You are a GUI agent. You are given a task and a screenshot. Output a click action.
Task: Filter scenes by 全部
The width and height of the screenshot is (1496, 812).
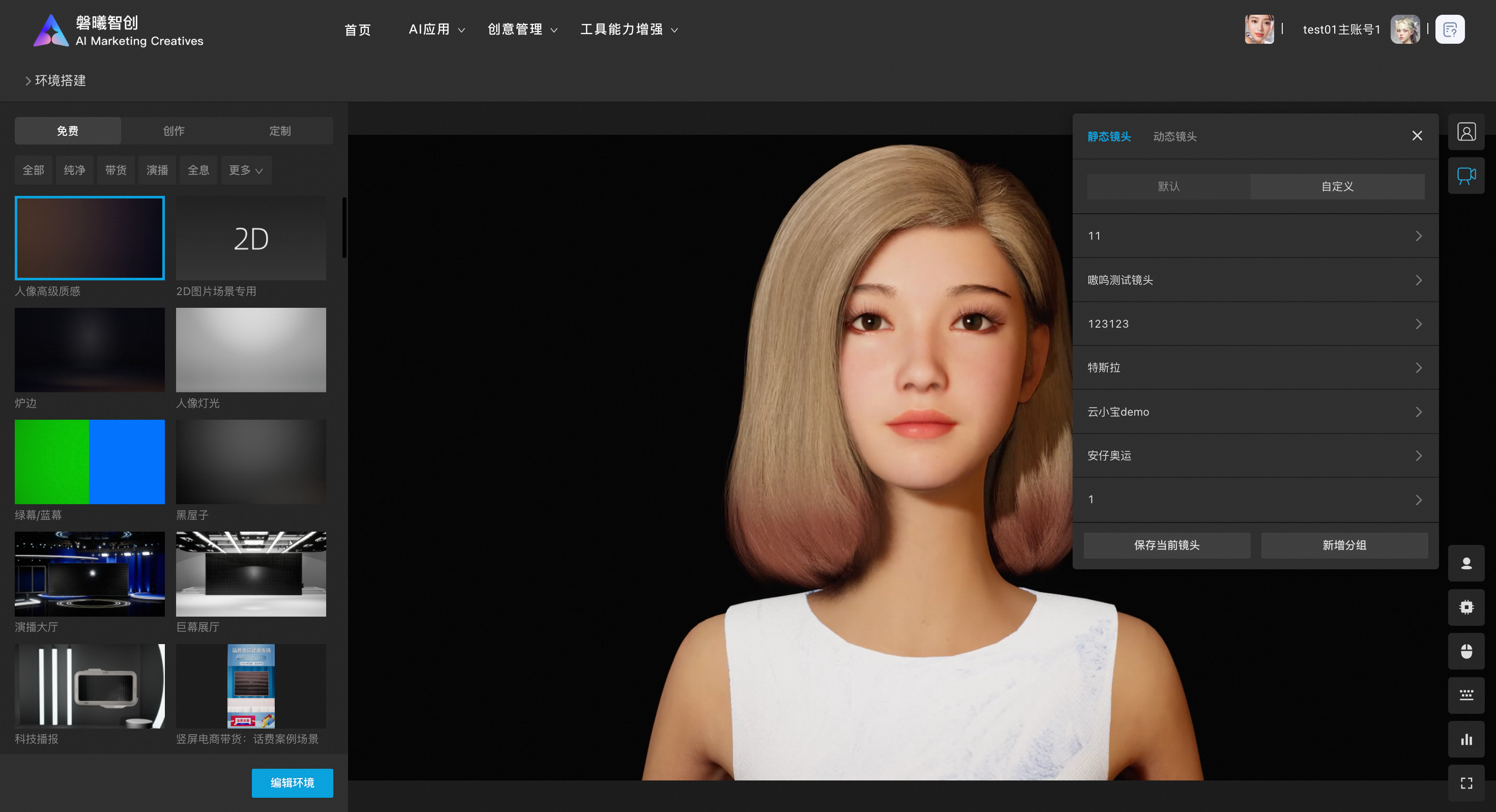(x=33, y=170)
